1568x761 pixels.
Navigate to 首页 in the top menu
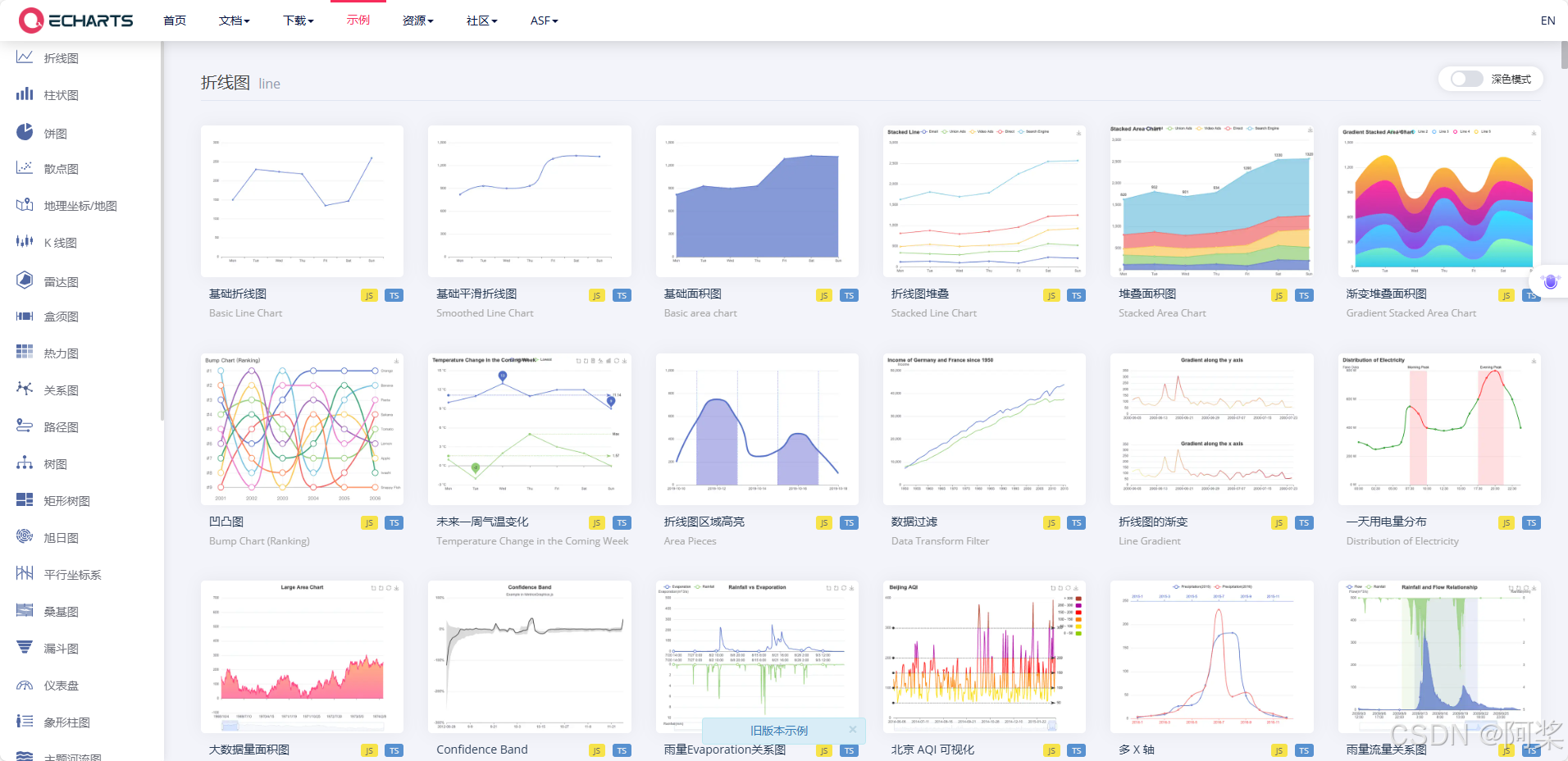click(x=174, y=21)
